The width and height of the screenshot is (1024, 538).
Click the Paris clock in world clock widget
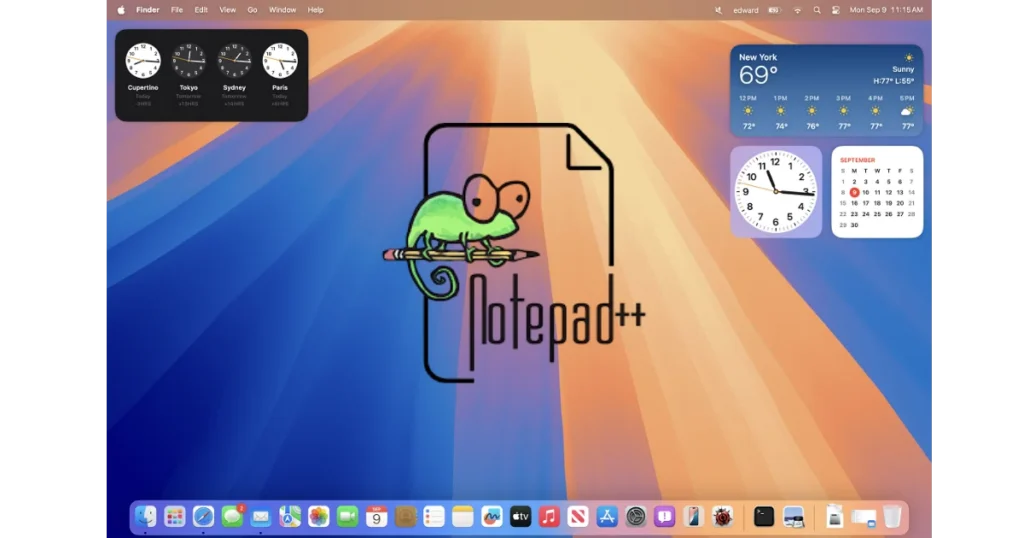[x=280, y=61]
